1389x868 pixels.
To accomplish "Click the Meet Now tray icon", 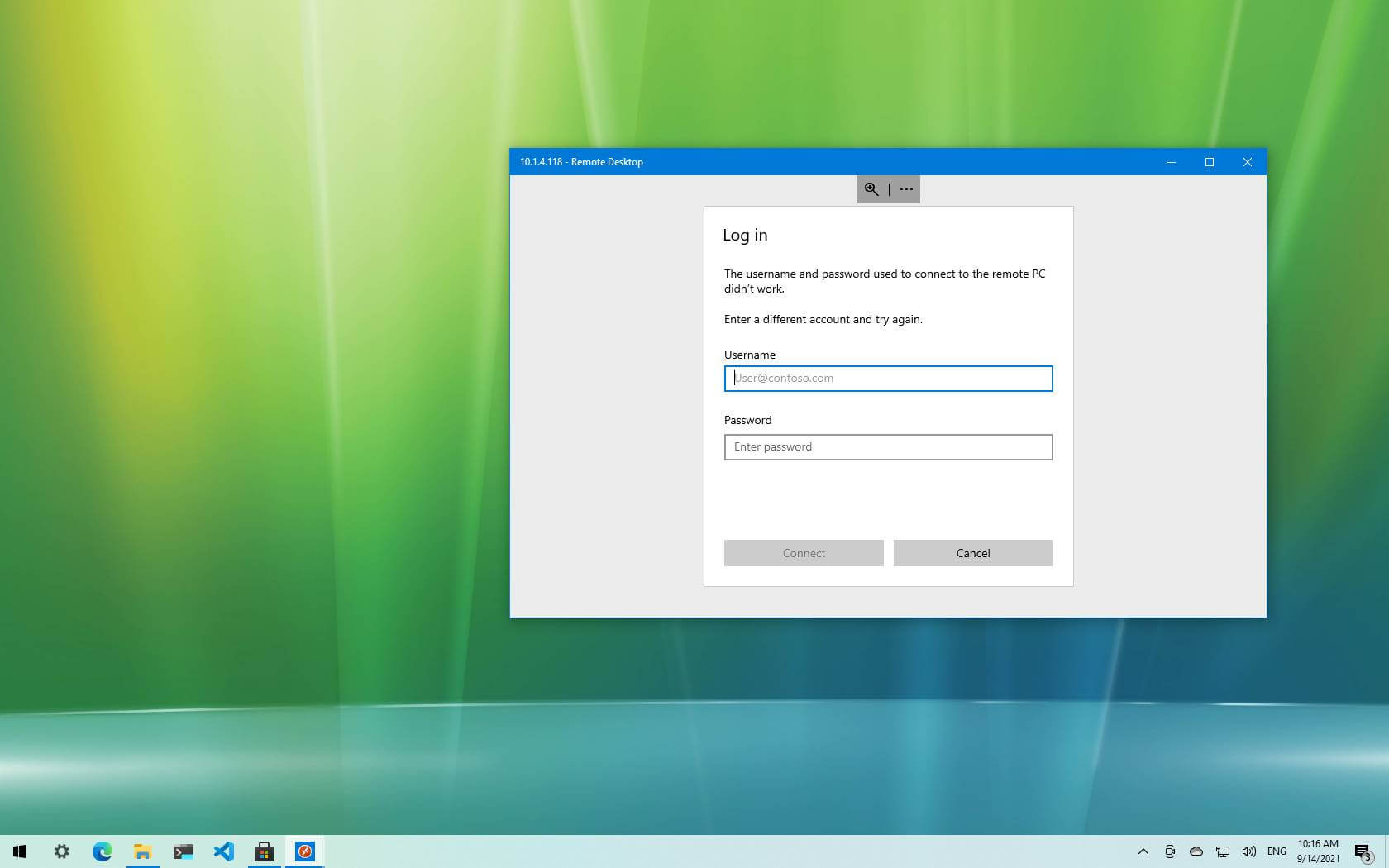I will click(1170, 851).
